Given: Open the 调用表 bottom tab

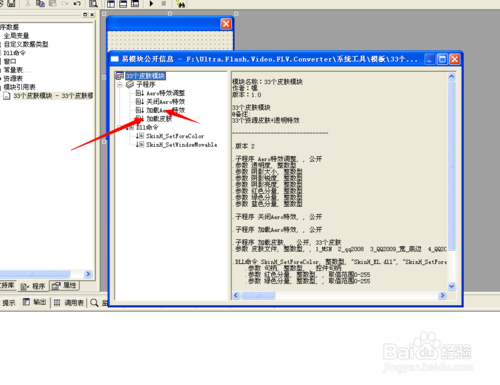Looking at the screenshot, I should click(69, 303).
